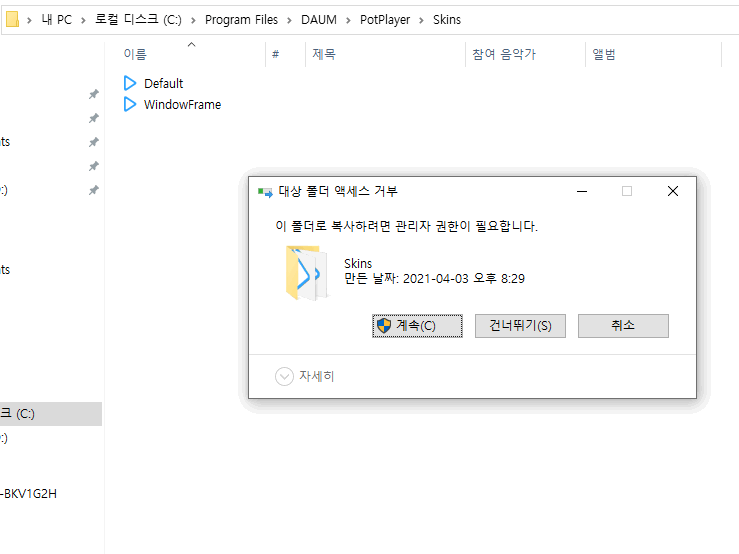739x554 pixels.
Task: Sort by the 참여 음악가 column header
Action: pyautogui.click(x=504, y=55)
